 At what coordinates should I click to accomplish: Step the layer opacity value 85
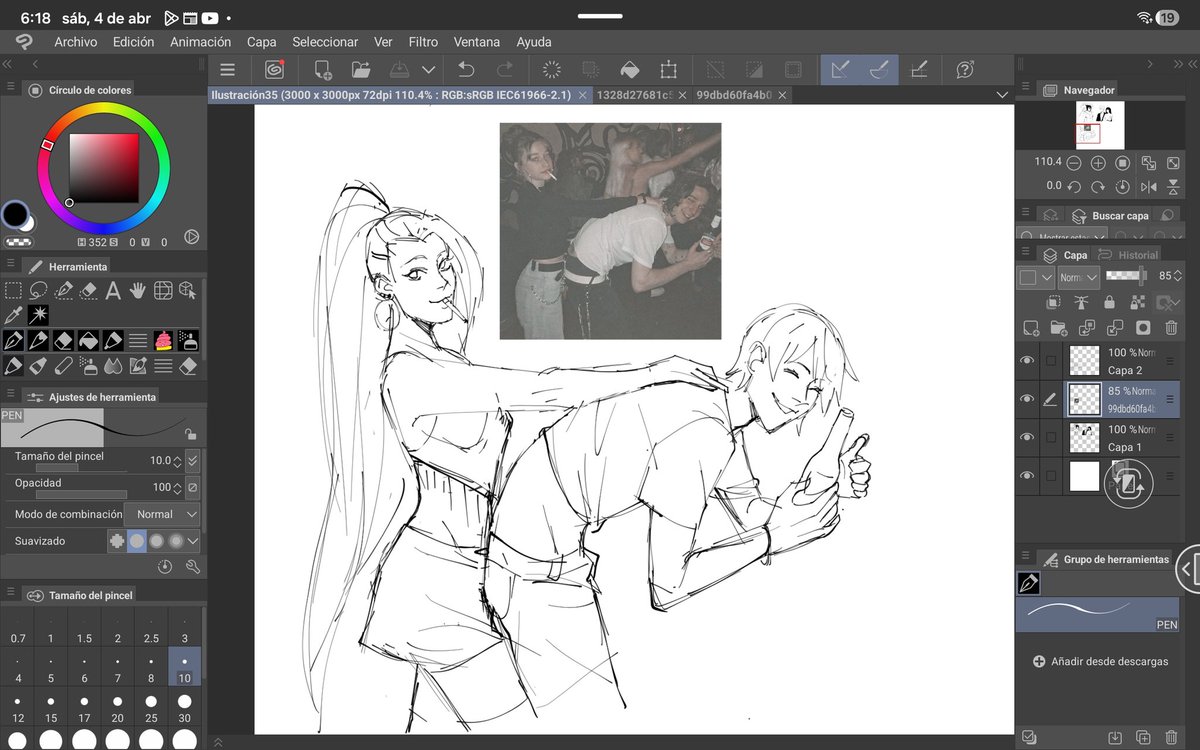[x=1179, y=276]
